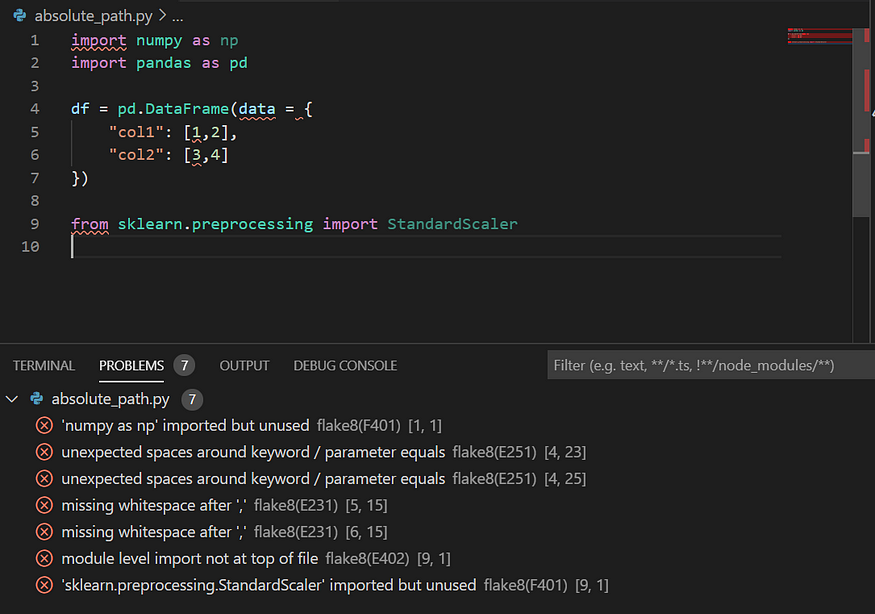875x614 pixels.
Task: Click line number 1 in gutter
Action: coord(35,40)
